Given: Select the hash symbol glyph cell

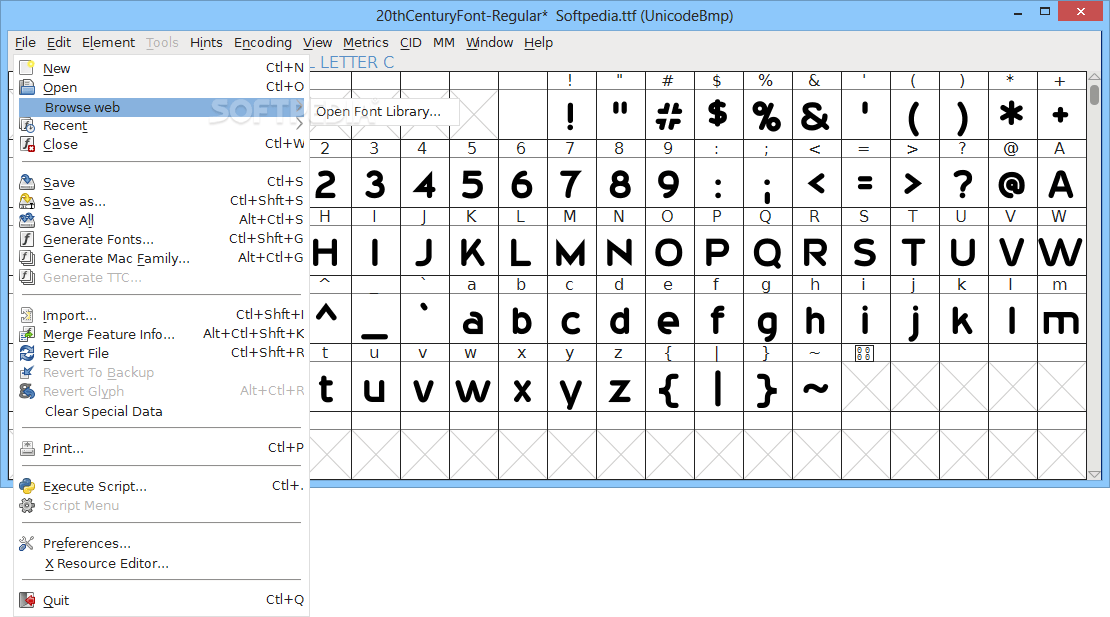Looking at the screenshot, I should point(669,114).
